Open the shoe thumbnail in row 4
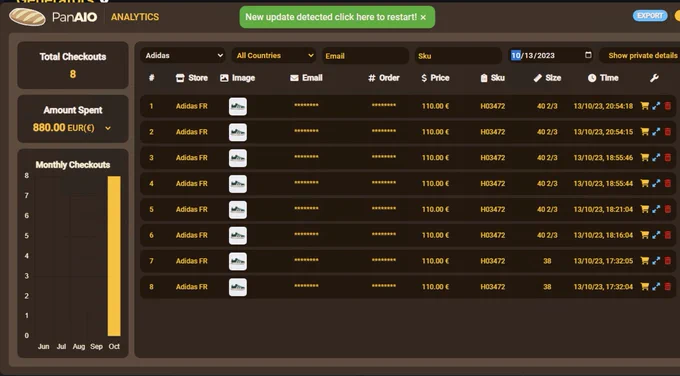 [x=238, y=184]
